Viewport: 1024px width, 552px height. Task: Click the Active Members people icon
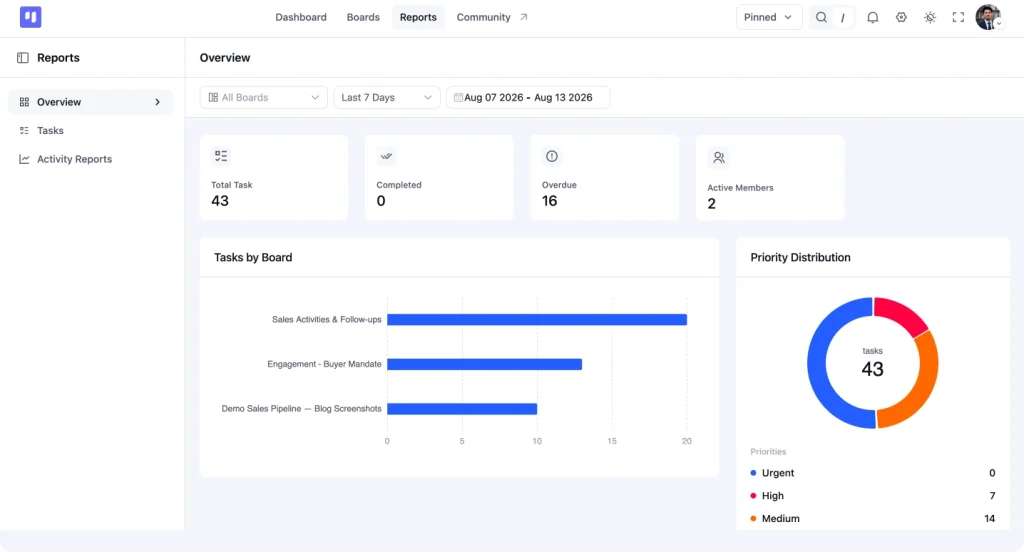tap(718, 157)
